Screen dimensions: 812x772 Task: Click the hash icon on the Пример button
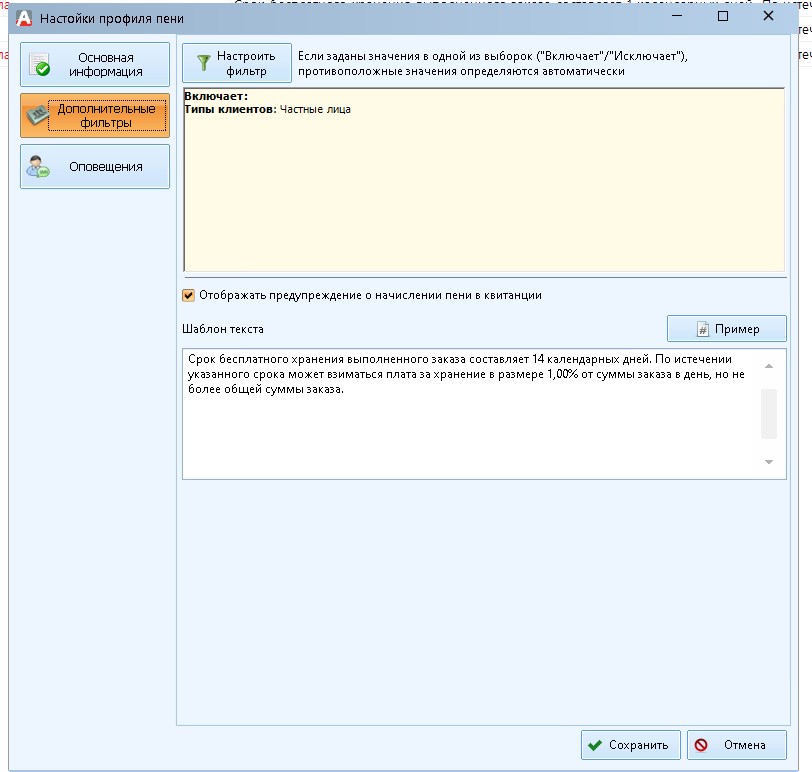702,329
